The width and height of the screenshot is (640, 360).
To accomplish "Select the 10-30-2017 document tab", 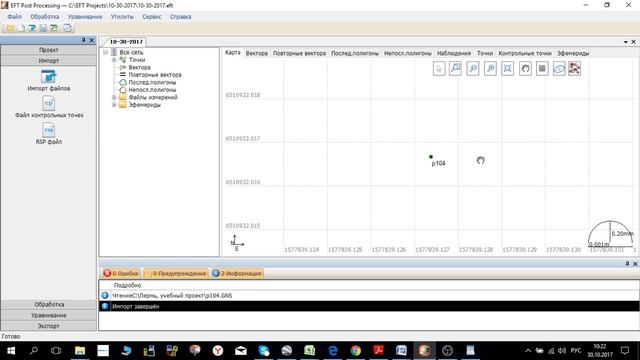I will pos(126,42).
